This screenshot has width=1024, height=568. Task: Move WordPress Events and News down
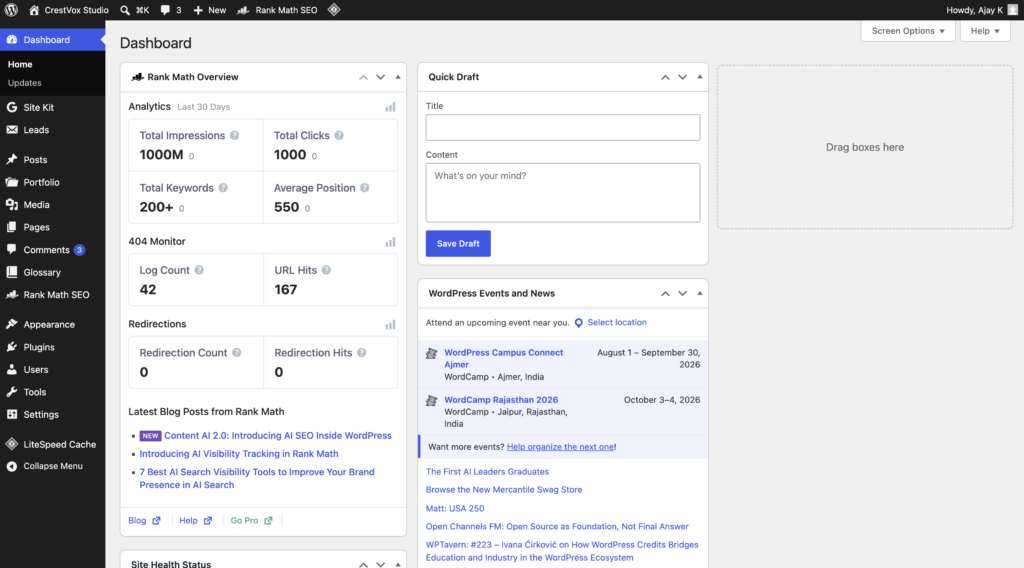[x=682, y=294]
